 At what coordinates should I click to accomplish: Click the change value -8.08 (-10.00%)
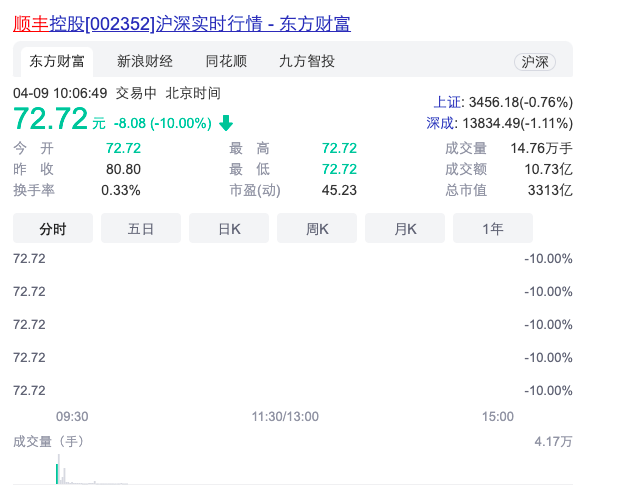(x=162, y=123)
